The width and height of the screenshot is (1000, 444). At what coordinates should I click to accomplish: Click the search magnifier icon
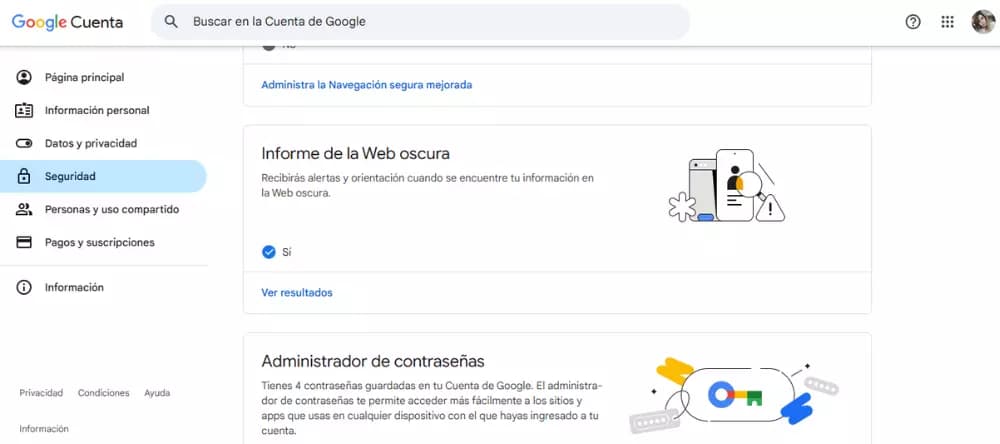pyautogui.click(x=172, y=22)
